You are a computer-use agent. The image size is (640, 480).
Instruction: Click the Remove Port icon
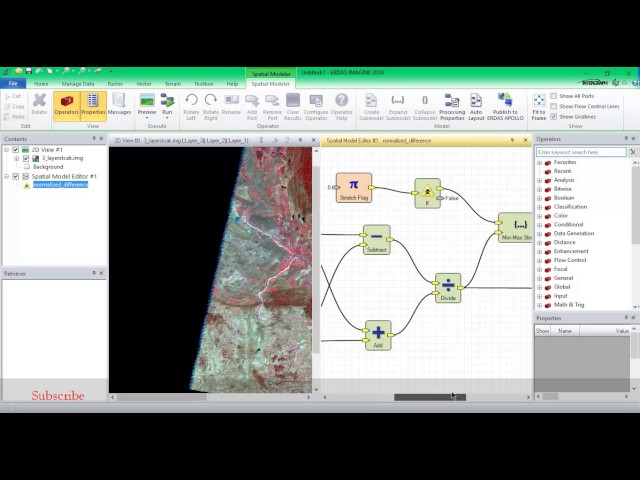[x=272, y=106]
